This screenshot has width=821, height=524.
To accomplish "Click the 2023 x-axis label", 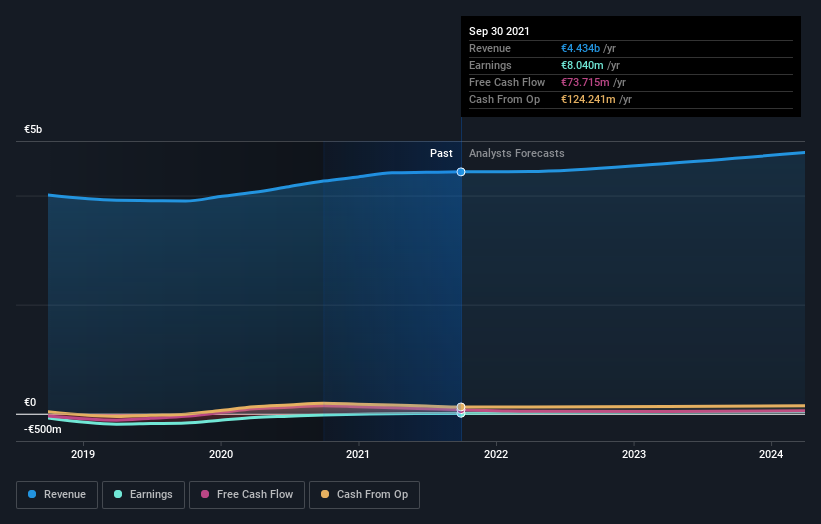I will click(x=634, y=454).
